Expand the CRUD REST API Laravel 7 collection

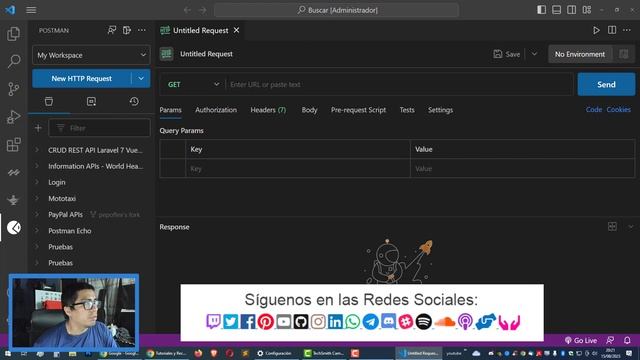37,150
